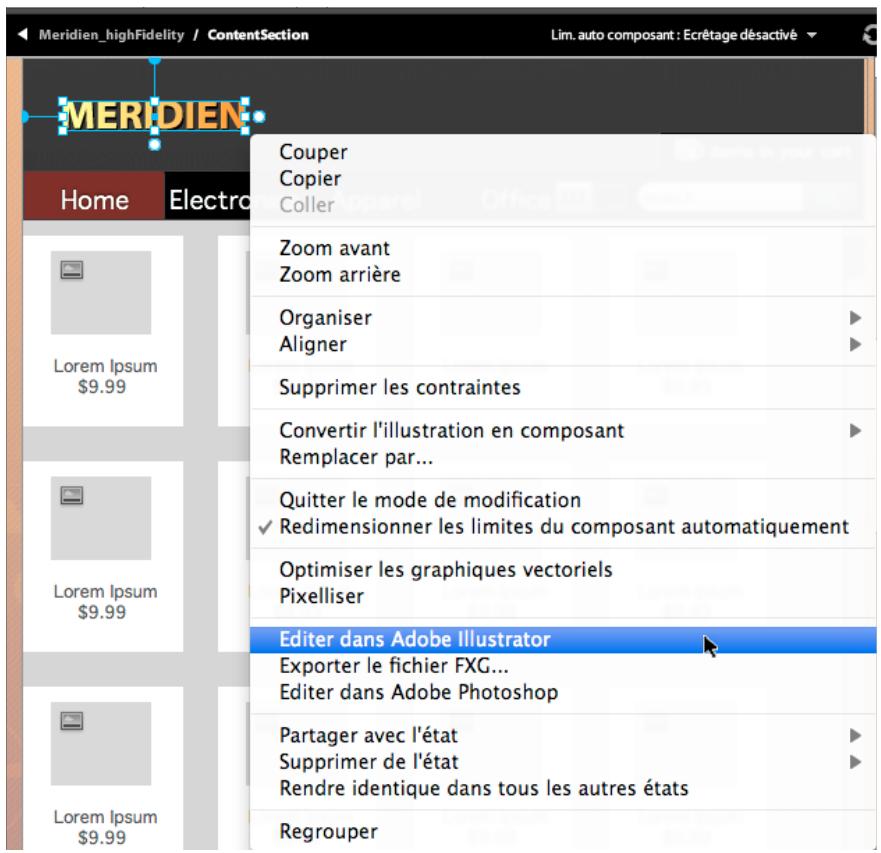Screen dimensions: 881x853
Task: Choose Remplacer par... option
Action: click(x=563, y=457)
